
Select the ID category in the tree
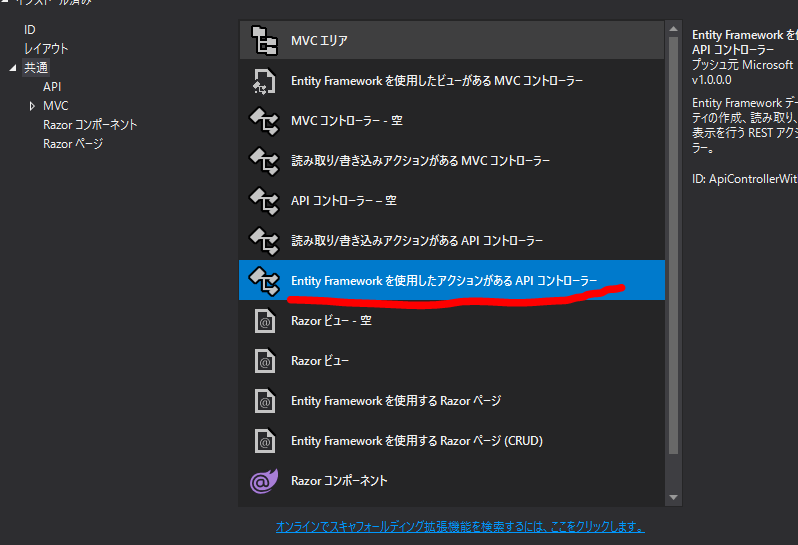coord(30,30)
